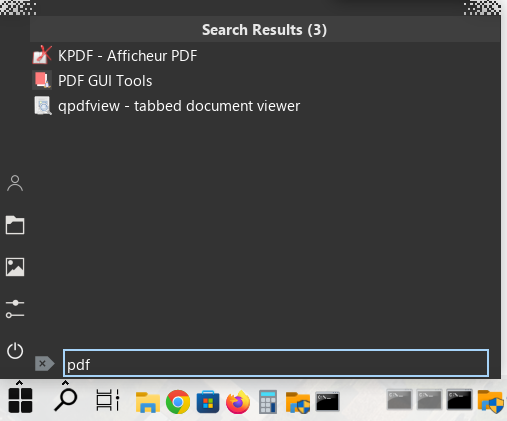Screen dimensions: 507x421
Task: Open the documents folder sidebar icon
Action: [x=15, y=225]
